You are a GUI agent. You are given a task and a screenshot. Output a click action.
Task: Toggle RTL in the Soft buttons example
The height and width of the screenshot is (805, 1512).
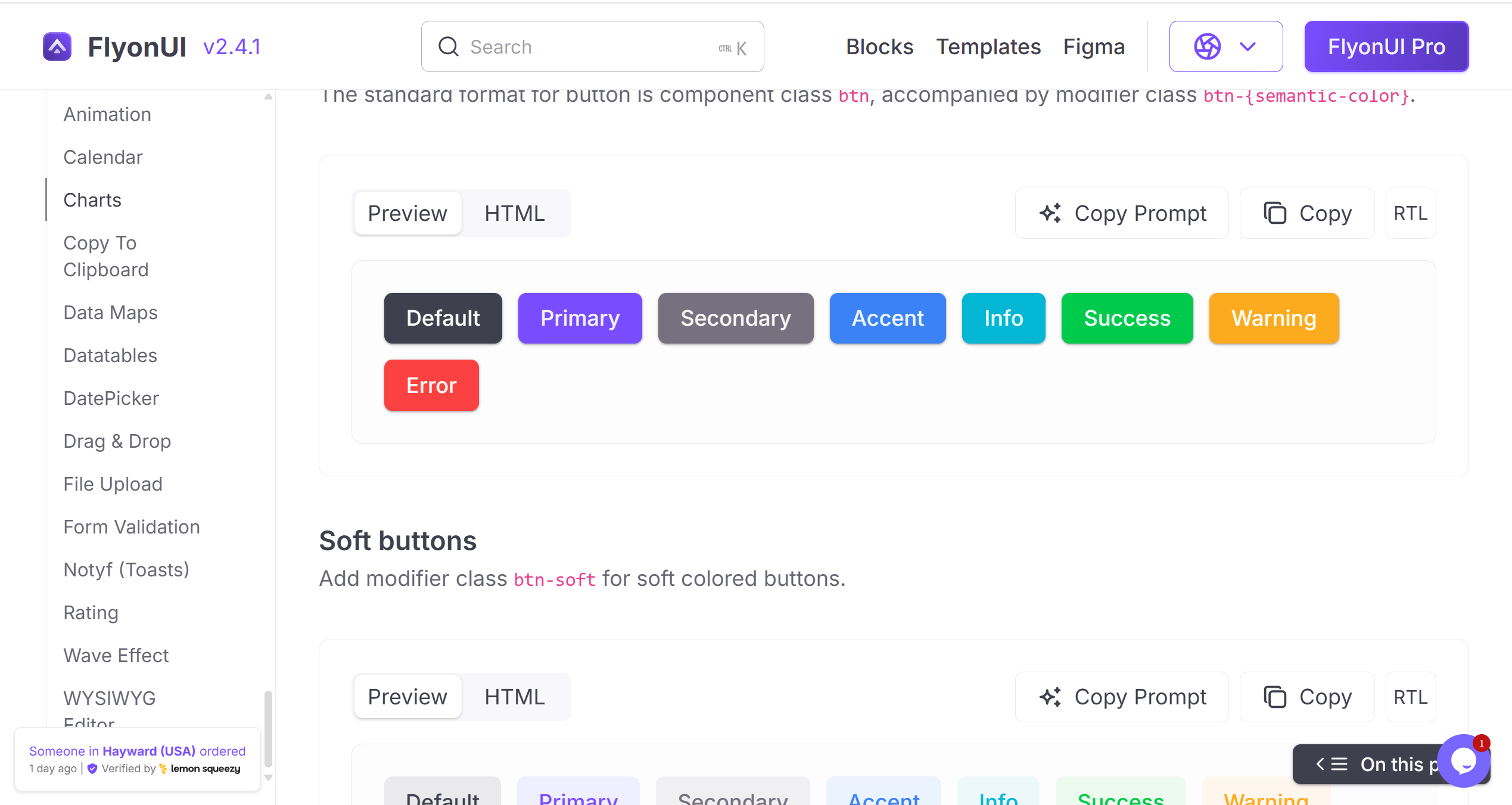(1411, 697)
